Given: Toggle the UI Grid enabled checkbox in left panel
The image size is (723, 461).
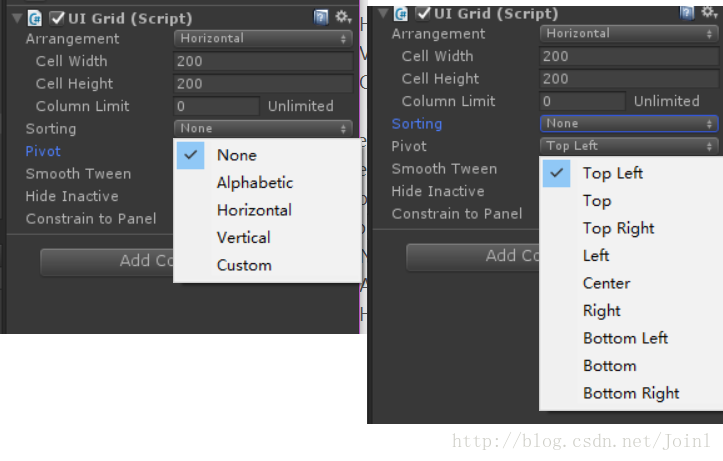Looking at the screenshot, I should pos(57,18).
